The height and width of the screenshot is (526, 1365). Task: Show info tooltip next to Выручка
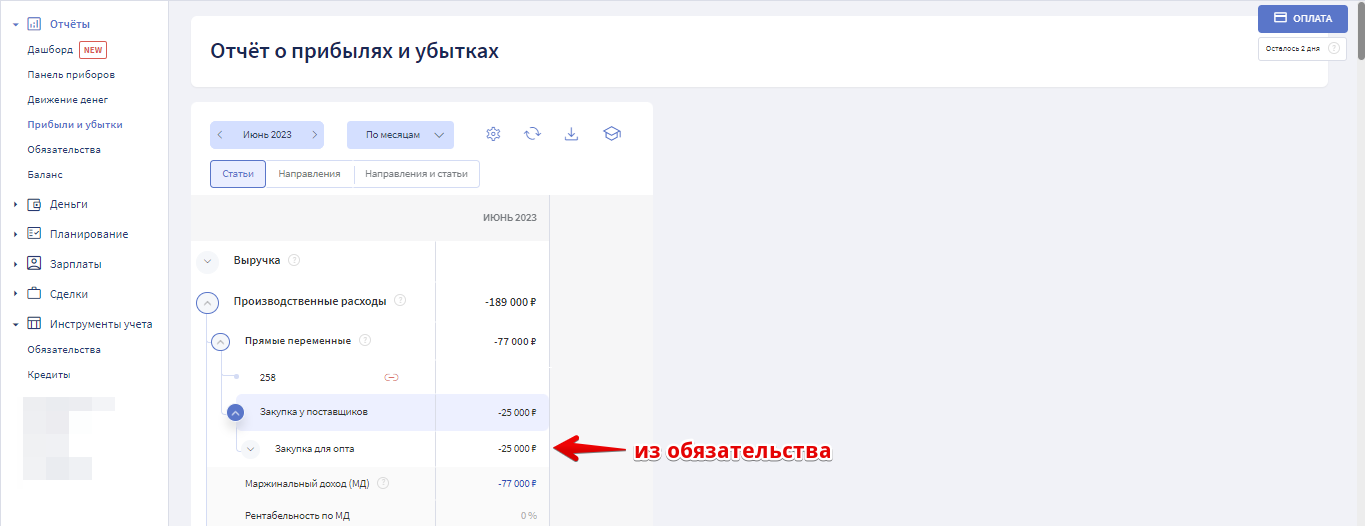pyautogui.click(x=294, y=260)
